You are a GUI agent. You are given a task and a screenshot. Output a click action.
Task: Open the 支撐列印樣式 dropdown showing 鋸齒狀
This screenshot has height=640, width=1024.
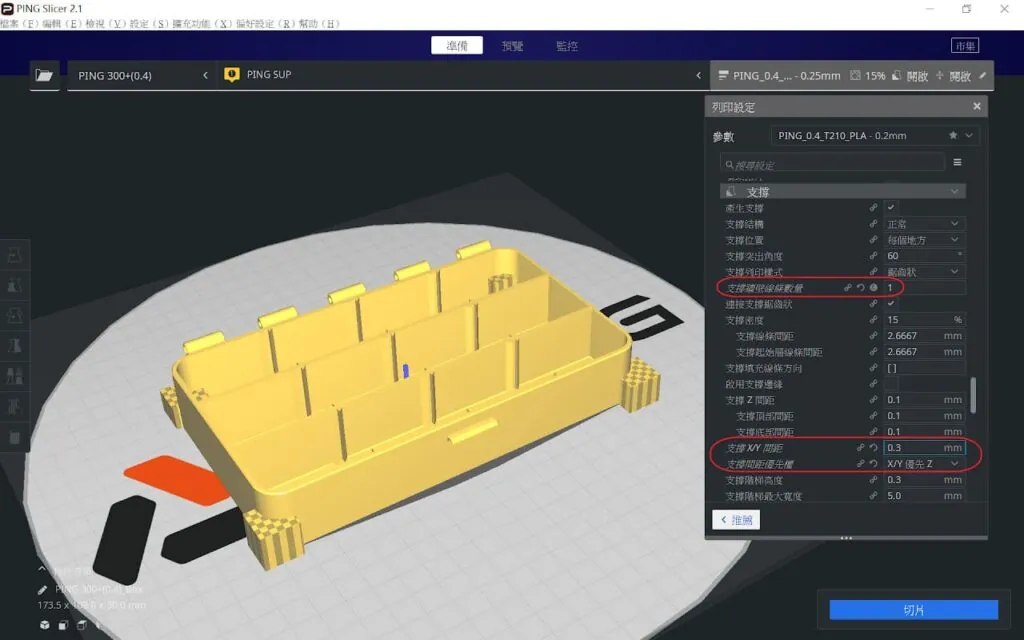[x=924, y=272]
